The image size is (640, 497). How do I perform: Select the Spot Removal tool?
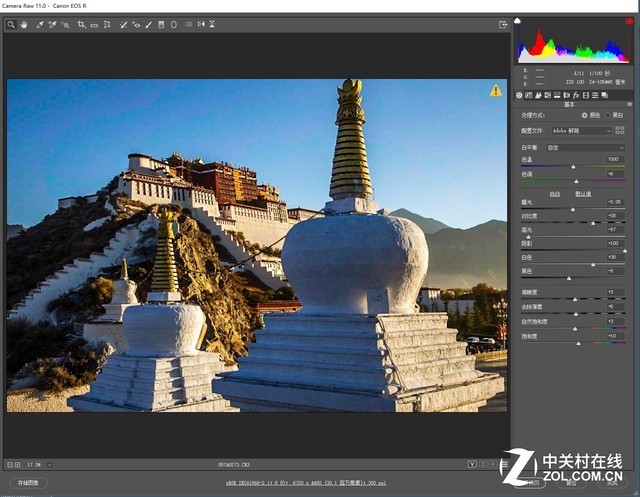click(123, 25)
